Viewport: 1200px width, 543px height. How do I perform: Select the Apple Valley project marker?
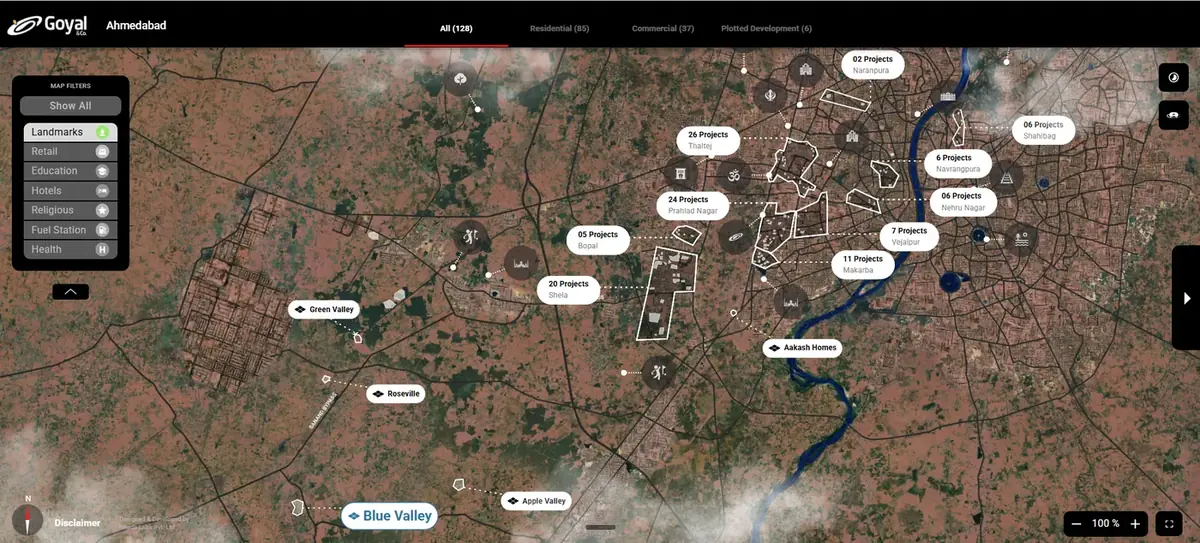536,501
